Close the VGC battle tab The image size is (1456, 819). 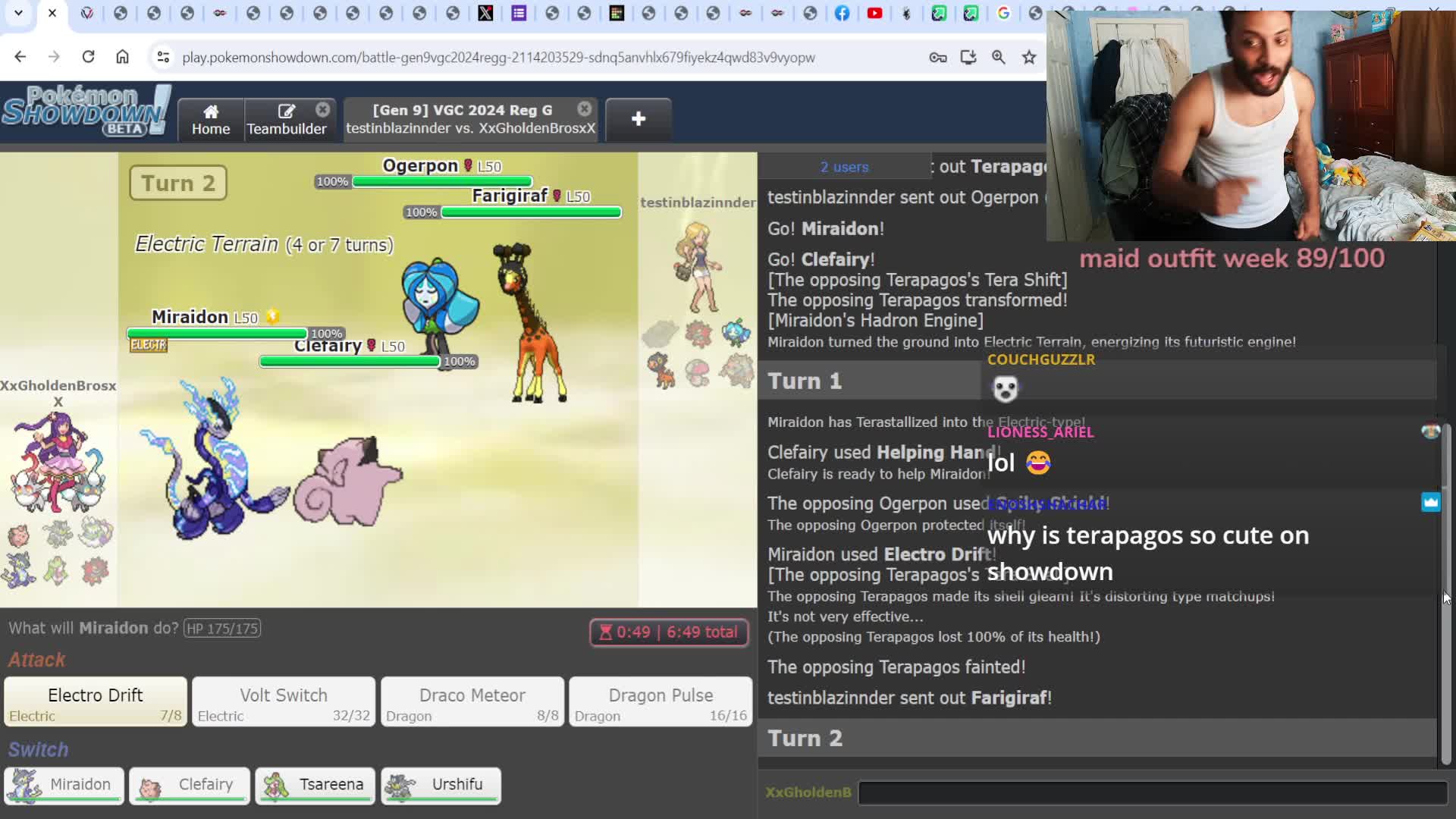(585, 109)
